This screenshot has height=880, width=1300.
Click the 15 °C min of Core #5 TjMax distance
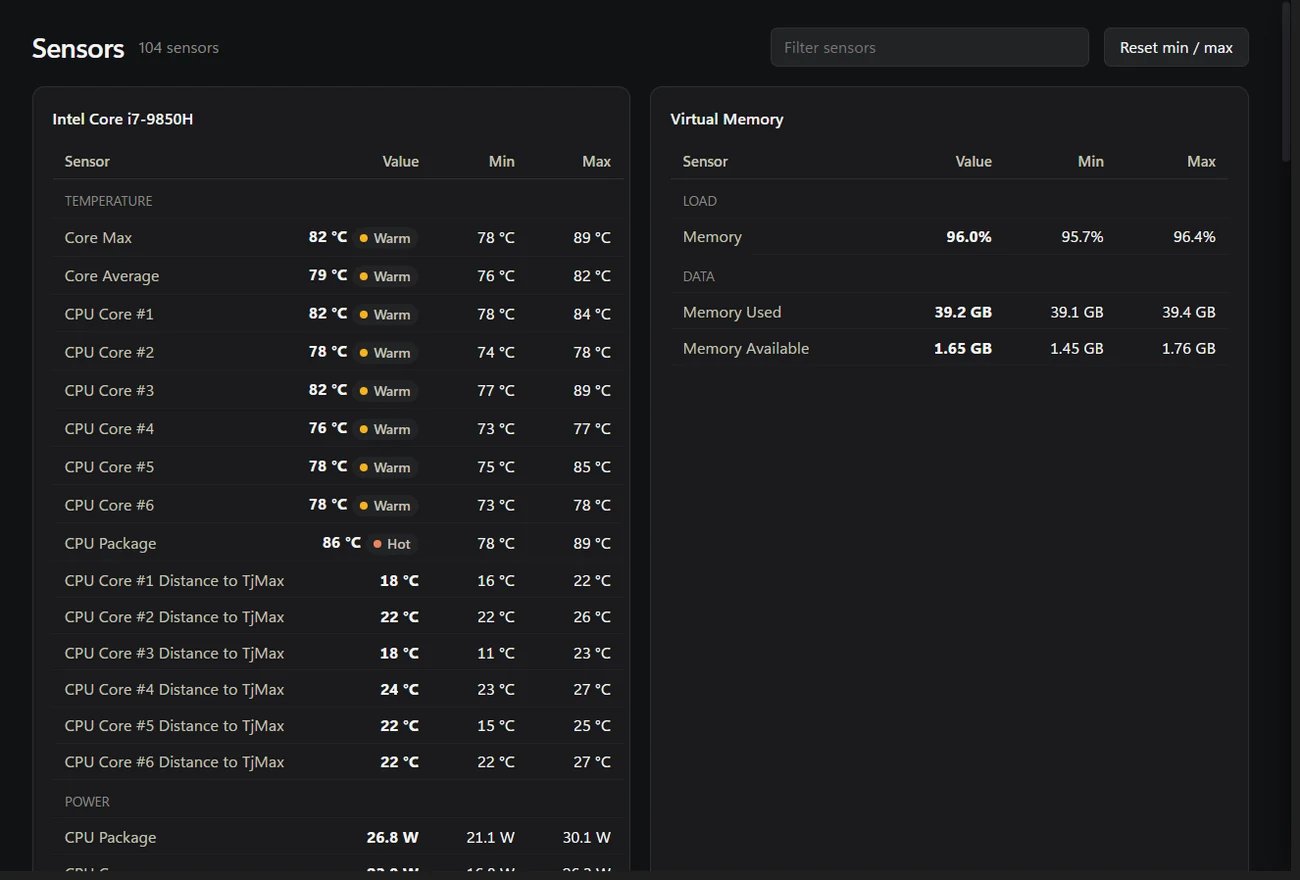coord(496,726)
